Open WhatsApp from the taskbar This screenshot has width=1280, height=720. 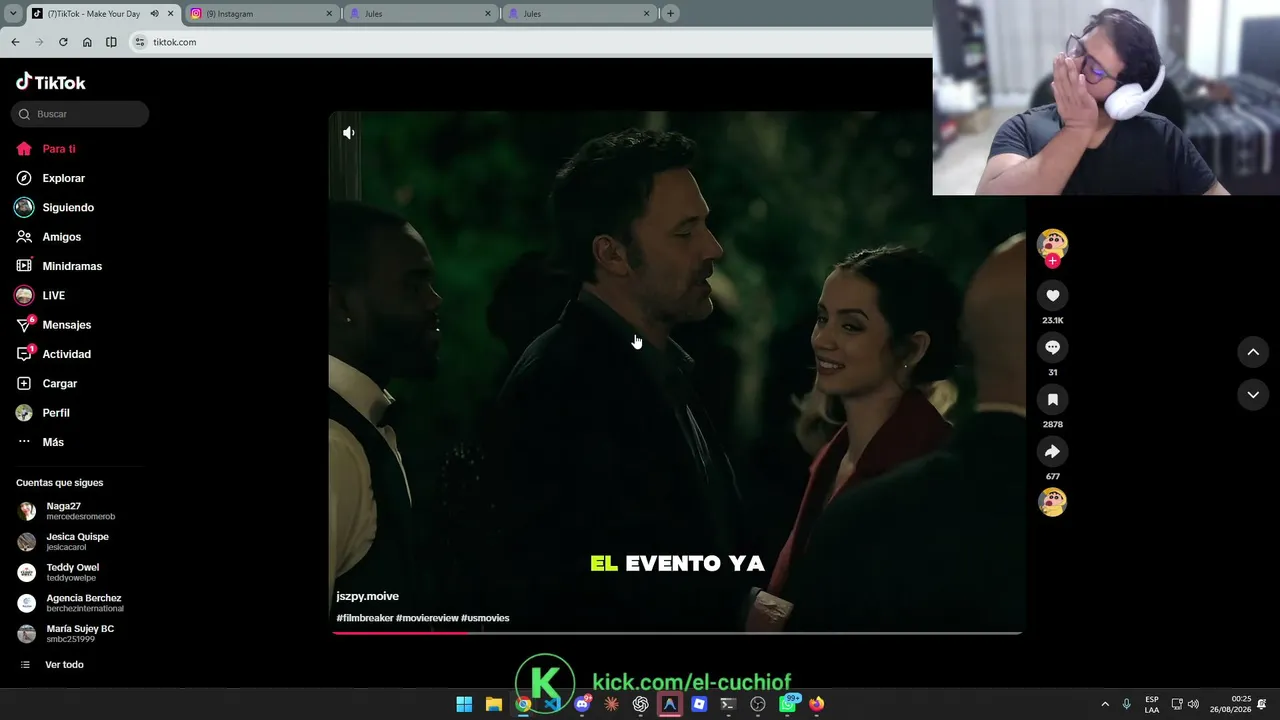pyautogui.click(x=788, y=704)
